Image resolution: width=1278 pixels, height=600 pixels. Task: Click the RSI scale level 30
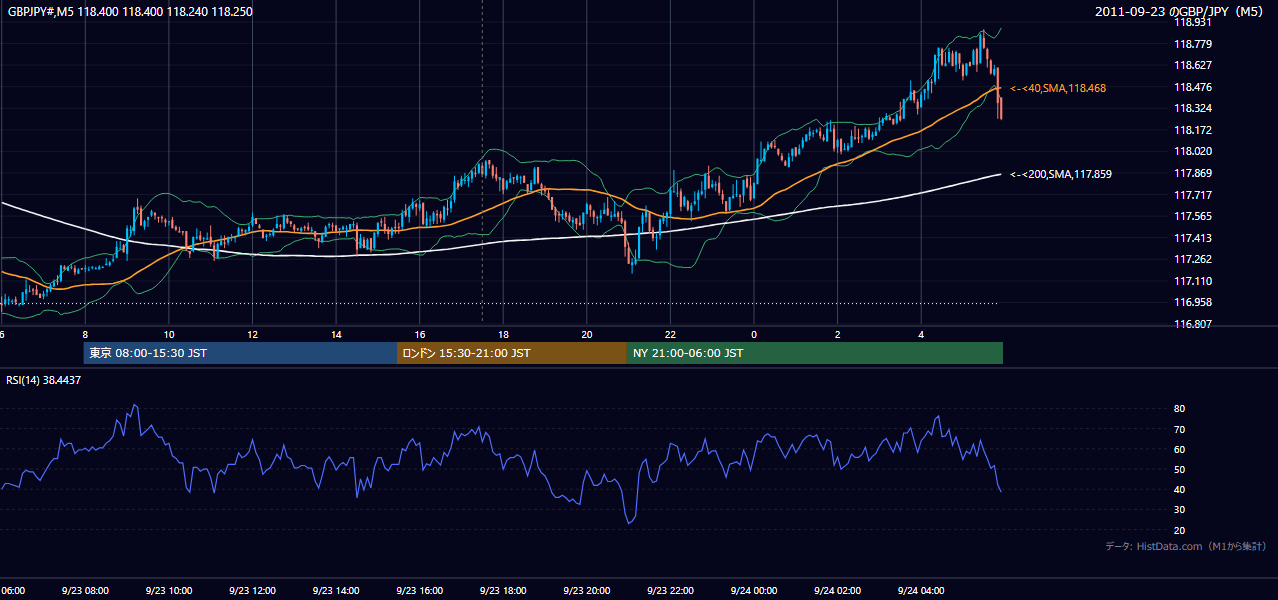(x=1179, y=510)
